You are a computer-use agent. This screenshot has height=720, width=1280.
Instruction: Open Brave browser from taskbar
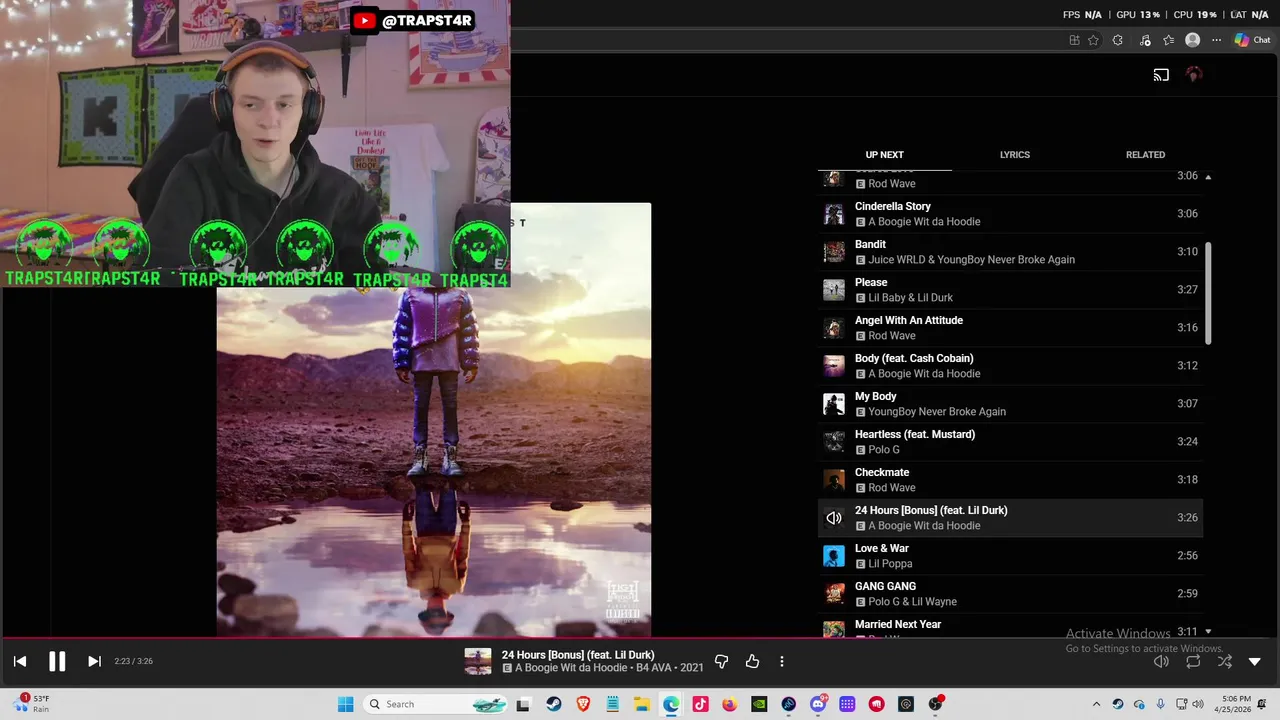pyautogui.click(x=583, y=704)
